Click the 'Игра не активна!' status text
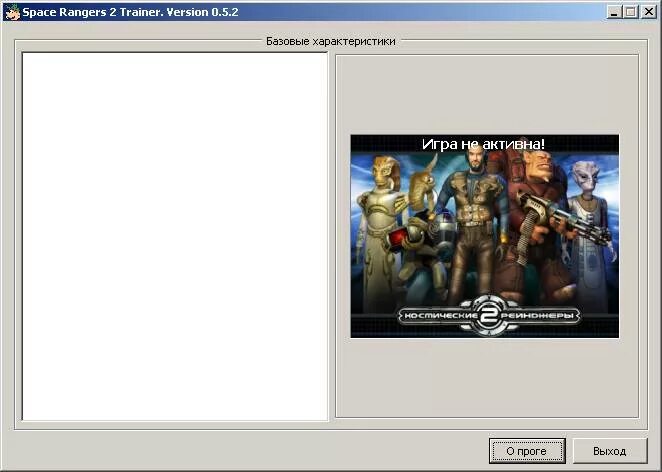The image size is (662, 472). [483, 144]
